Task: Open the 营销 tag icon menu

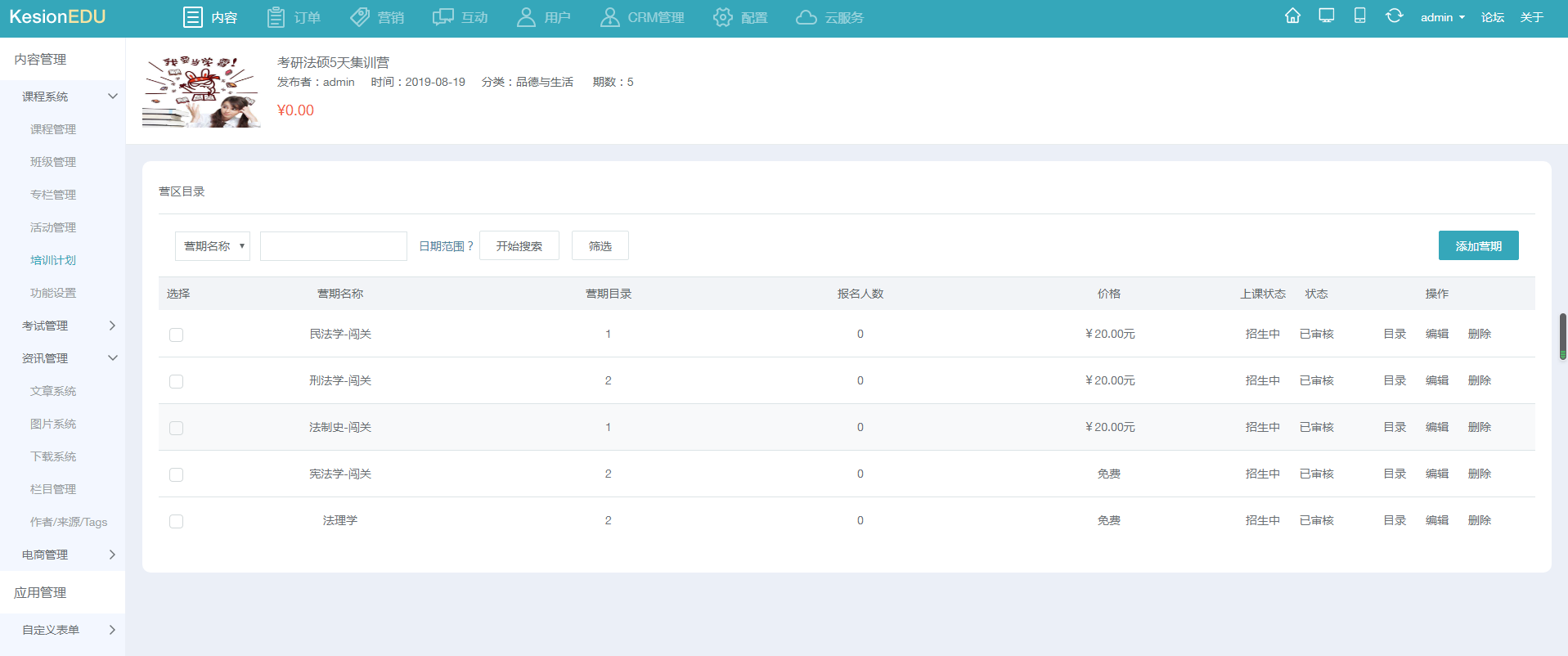Action: coord(377,17)
